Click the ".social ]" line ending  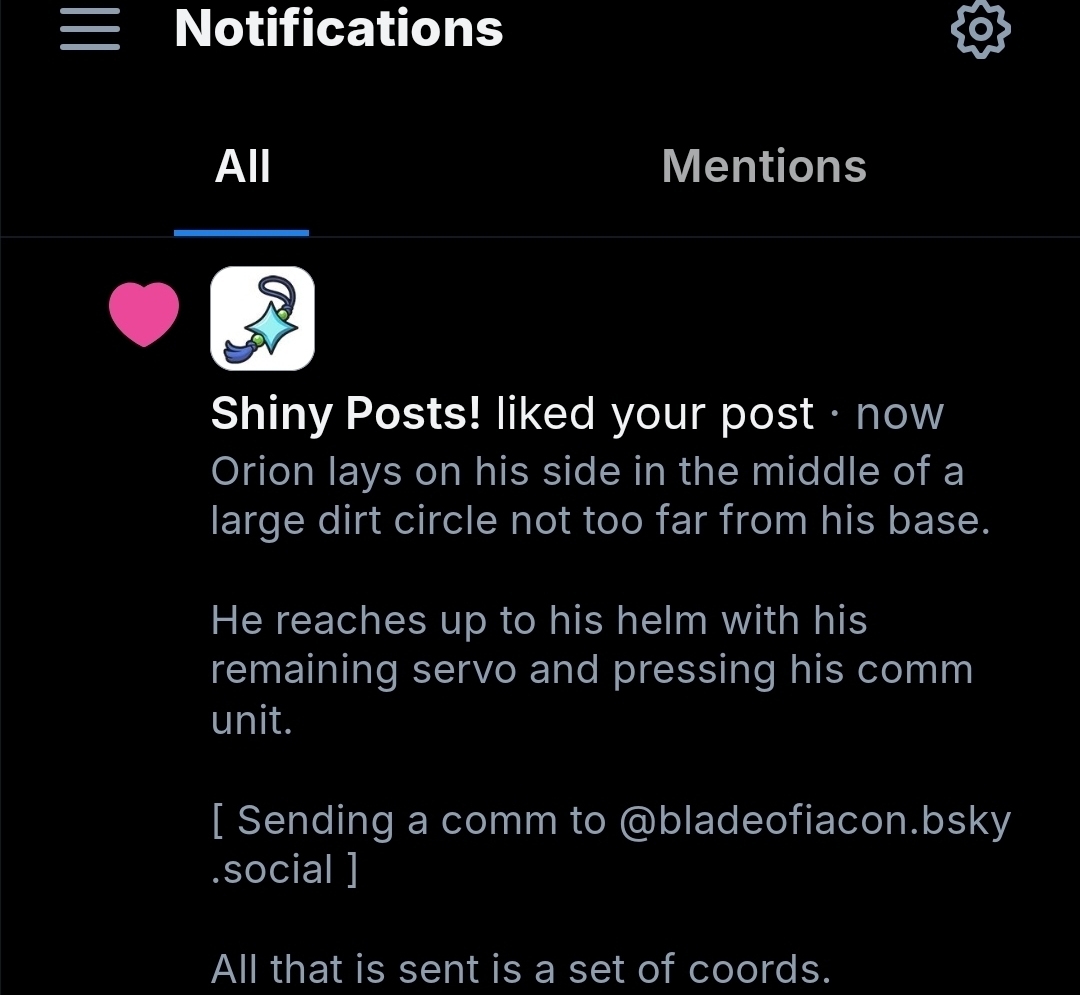click(x=284, y=869)
